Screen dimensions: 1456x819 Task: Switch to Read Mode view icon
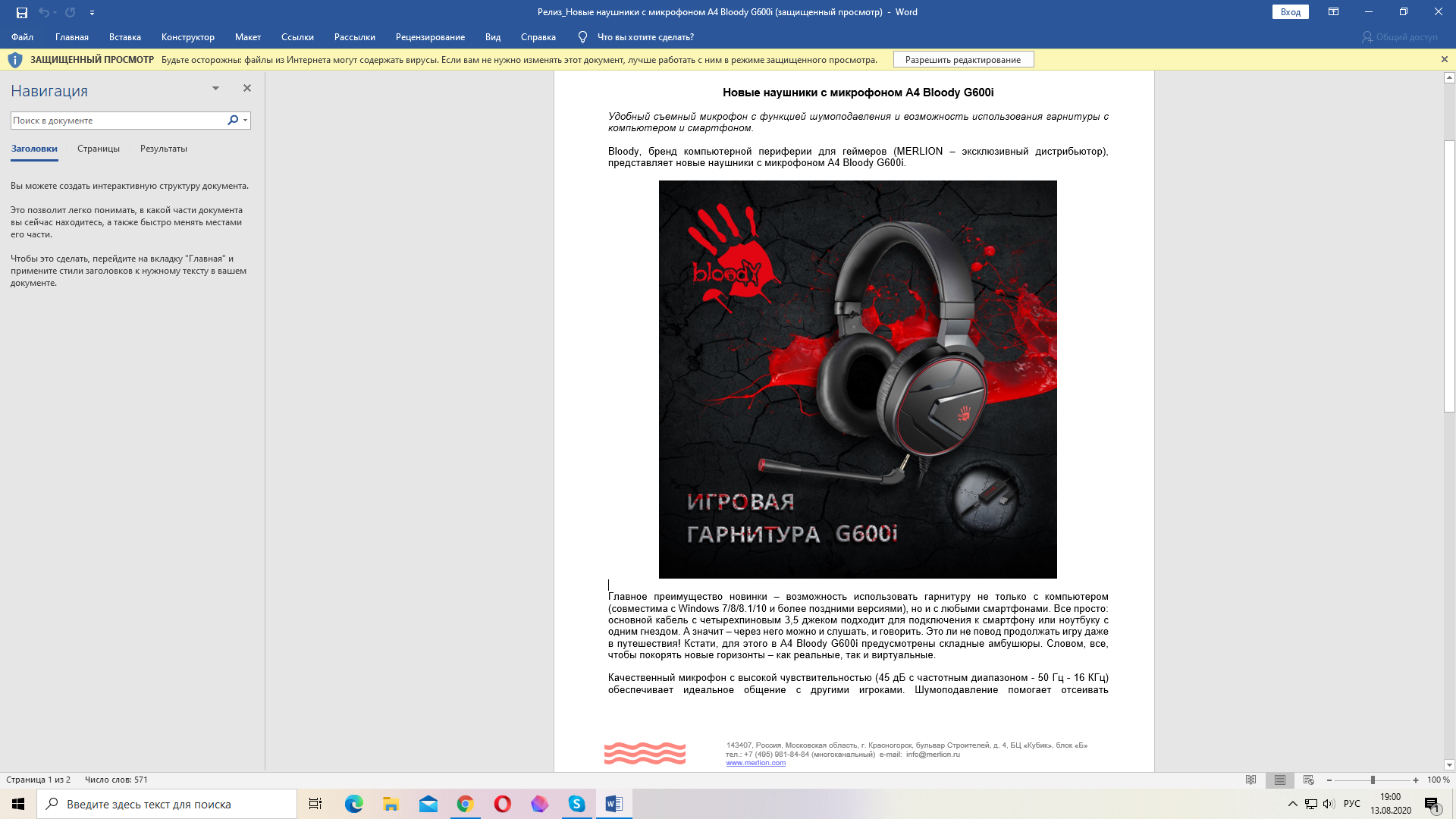[x=1251, y=780]
